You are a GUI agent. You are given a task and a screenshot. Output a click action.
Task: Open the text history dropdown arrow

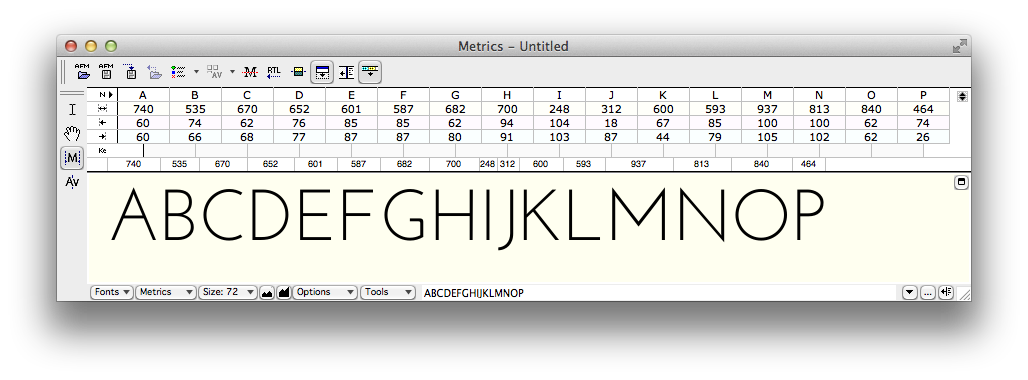[x=910, y=293]
